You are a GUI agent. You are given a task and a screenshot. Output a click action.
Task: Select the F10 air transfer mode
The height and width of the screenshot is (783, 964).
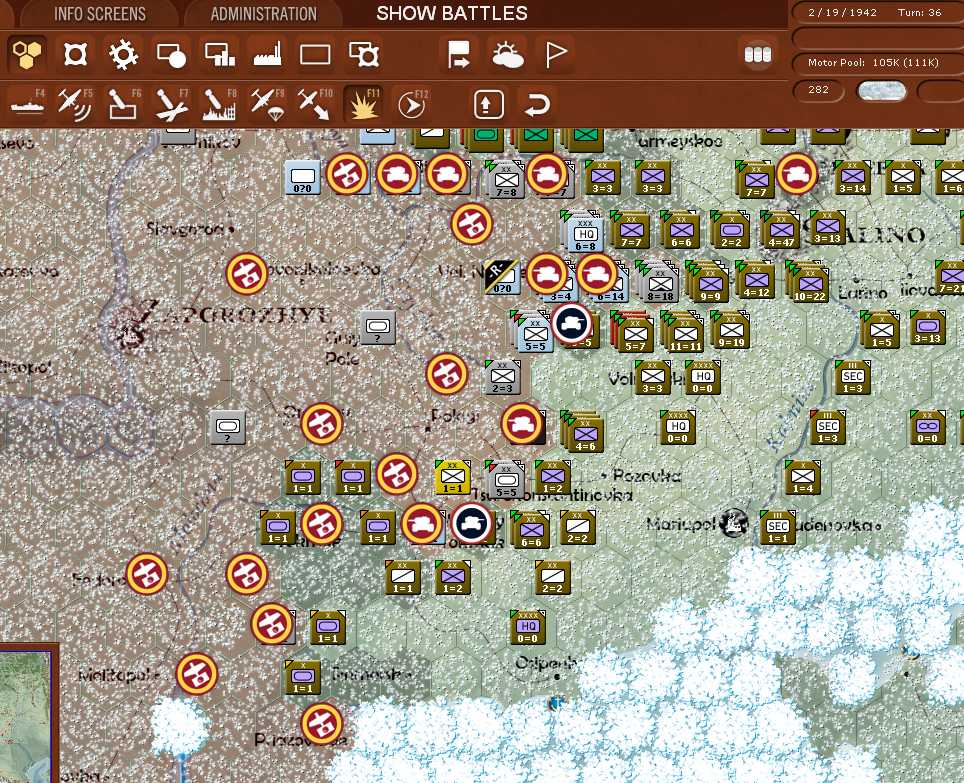pyautogui.click(x=315, y=103)
